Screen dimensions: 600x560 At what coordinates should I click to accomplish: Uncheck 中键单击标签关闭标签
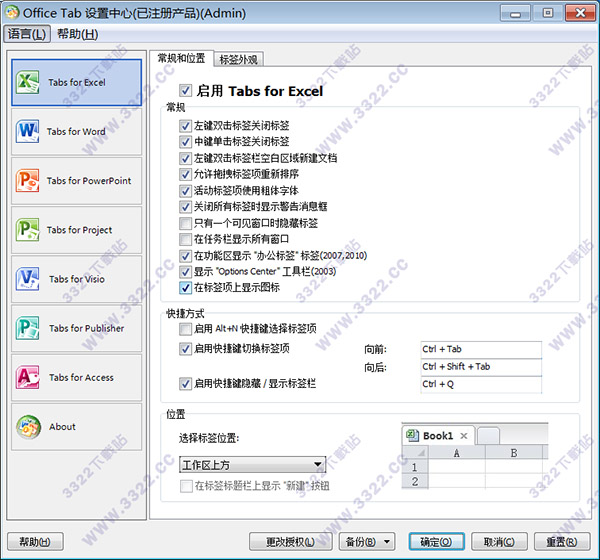185,142
